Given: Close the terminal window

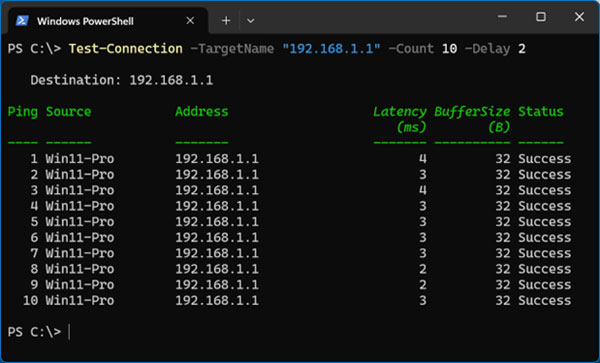Looking at the screenshot, I should click(579, 16).
